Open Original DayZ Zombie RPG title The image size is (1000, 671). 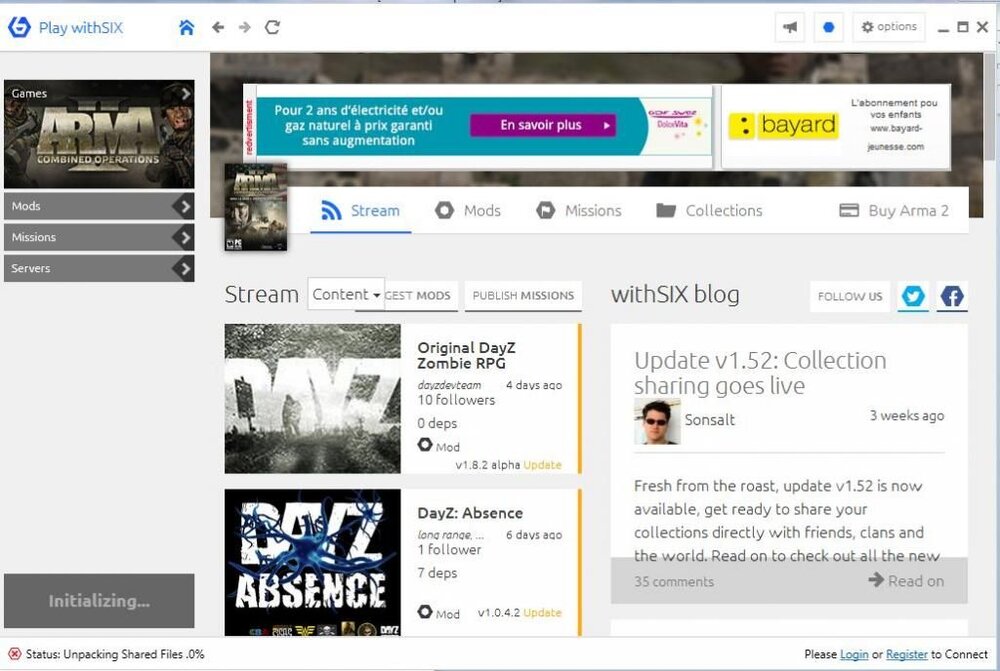pyautogui.click(x=466, y=355)
